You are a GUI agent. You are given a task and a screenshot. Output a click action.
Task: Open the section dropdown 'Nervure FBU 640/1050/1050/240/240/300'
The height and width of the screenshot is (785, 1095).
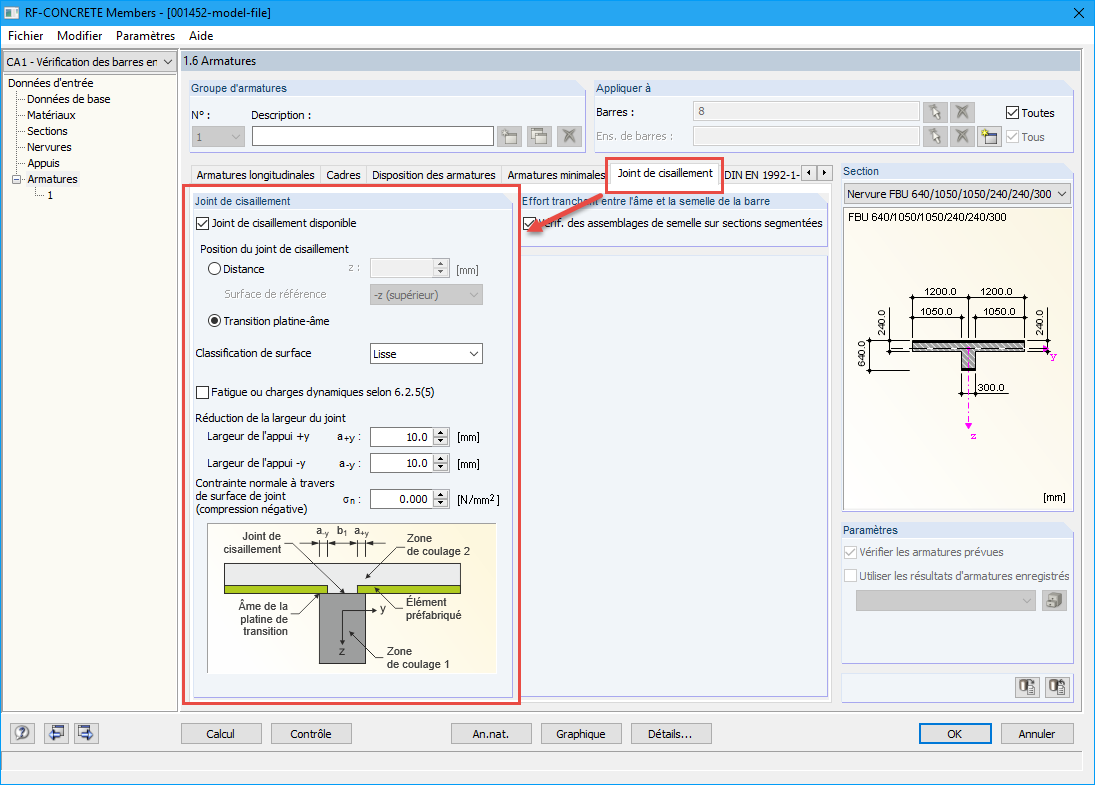[957, 194]
